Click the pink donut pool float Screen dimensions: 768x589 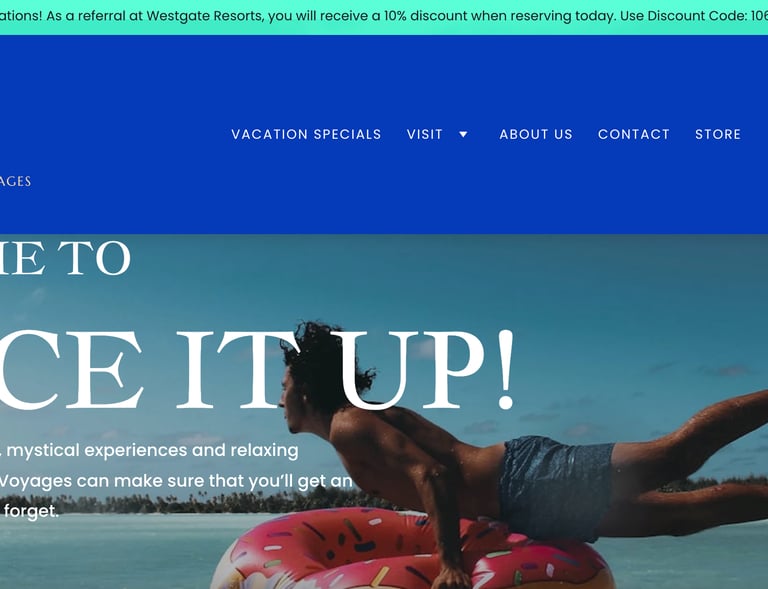click(411, 551)
